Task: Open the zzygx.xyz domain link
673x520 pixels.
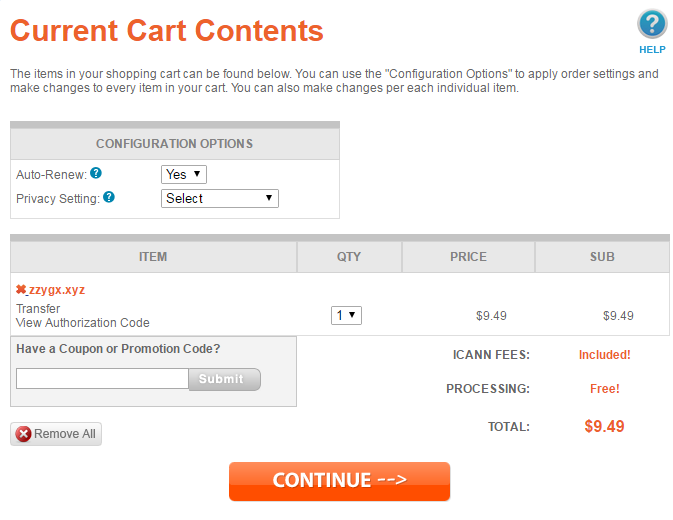Action: point(57,290)
